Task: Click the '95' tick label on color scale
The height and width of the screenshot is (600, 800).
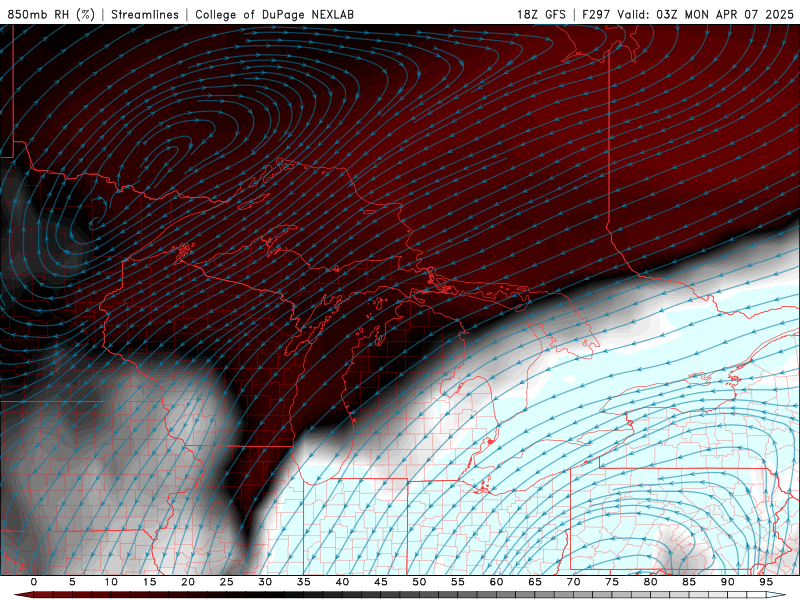Action: point(766,582)
